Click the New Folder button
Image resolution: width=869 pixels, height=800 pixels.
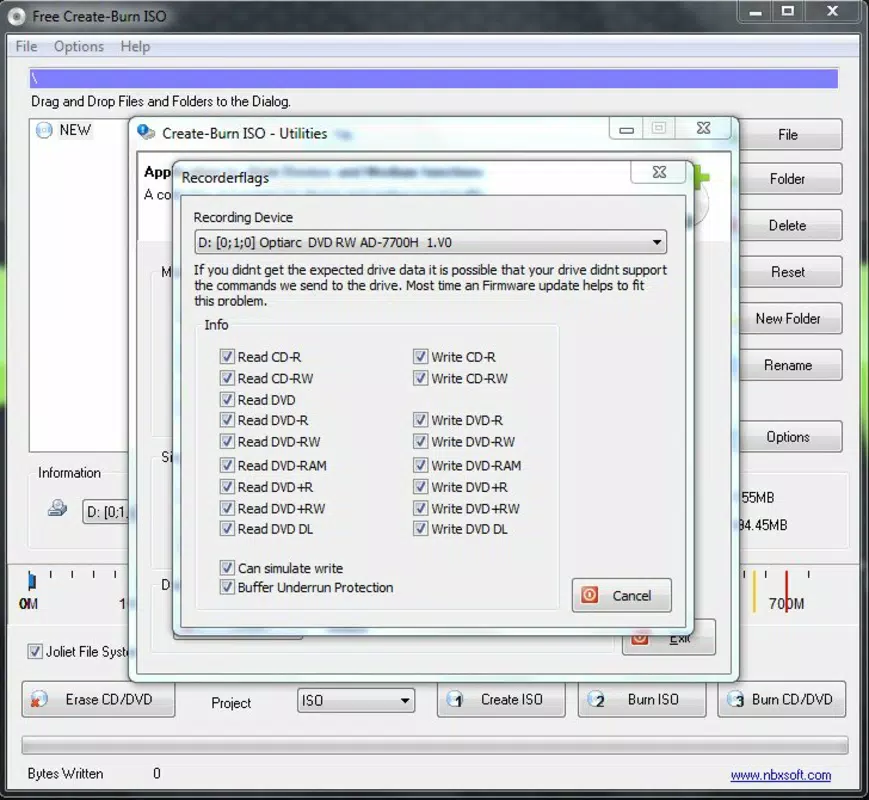(x=790, y=318)
